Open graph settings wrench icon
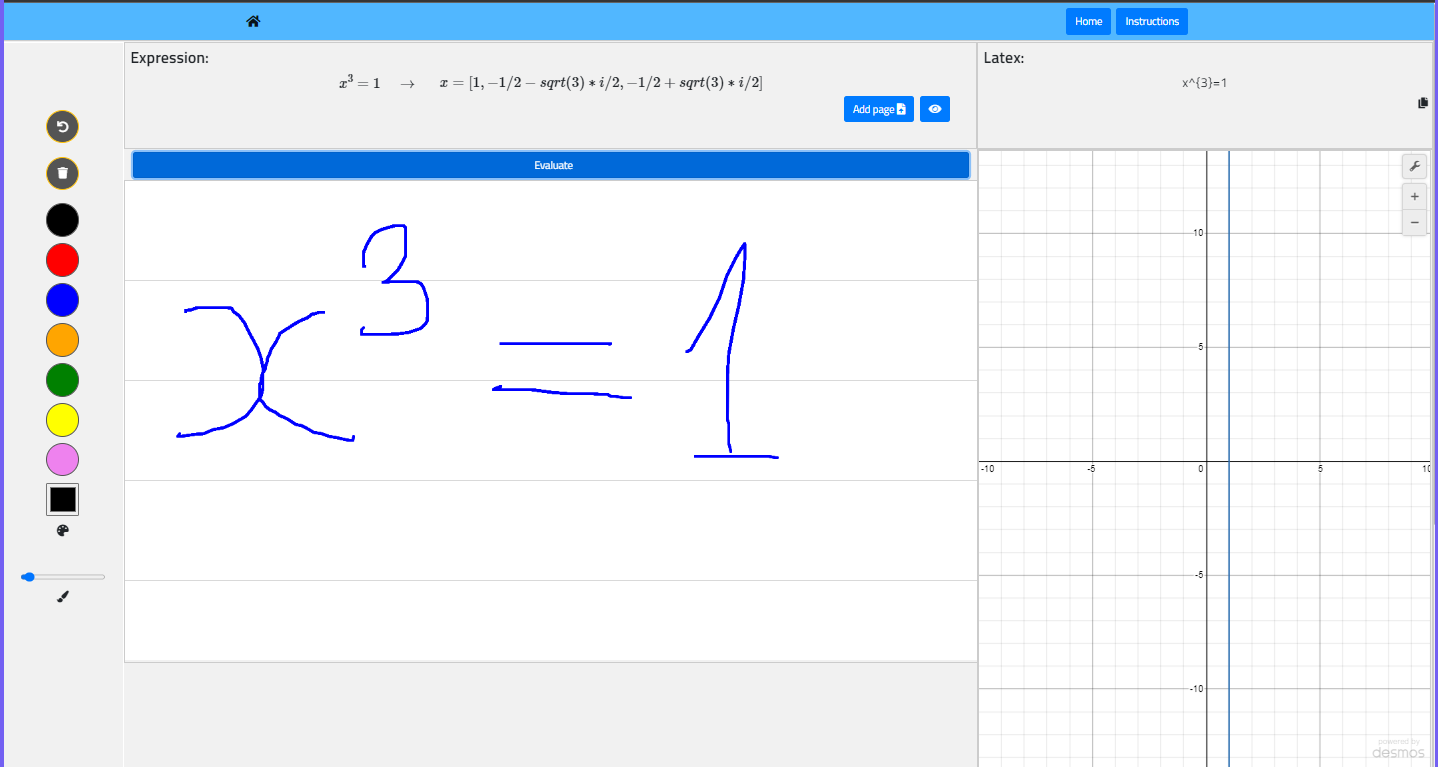 [x=1414, y=166]
